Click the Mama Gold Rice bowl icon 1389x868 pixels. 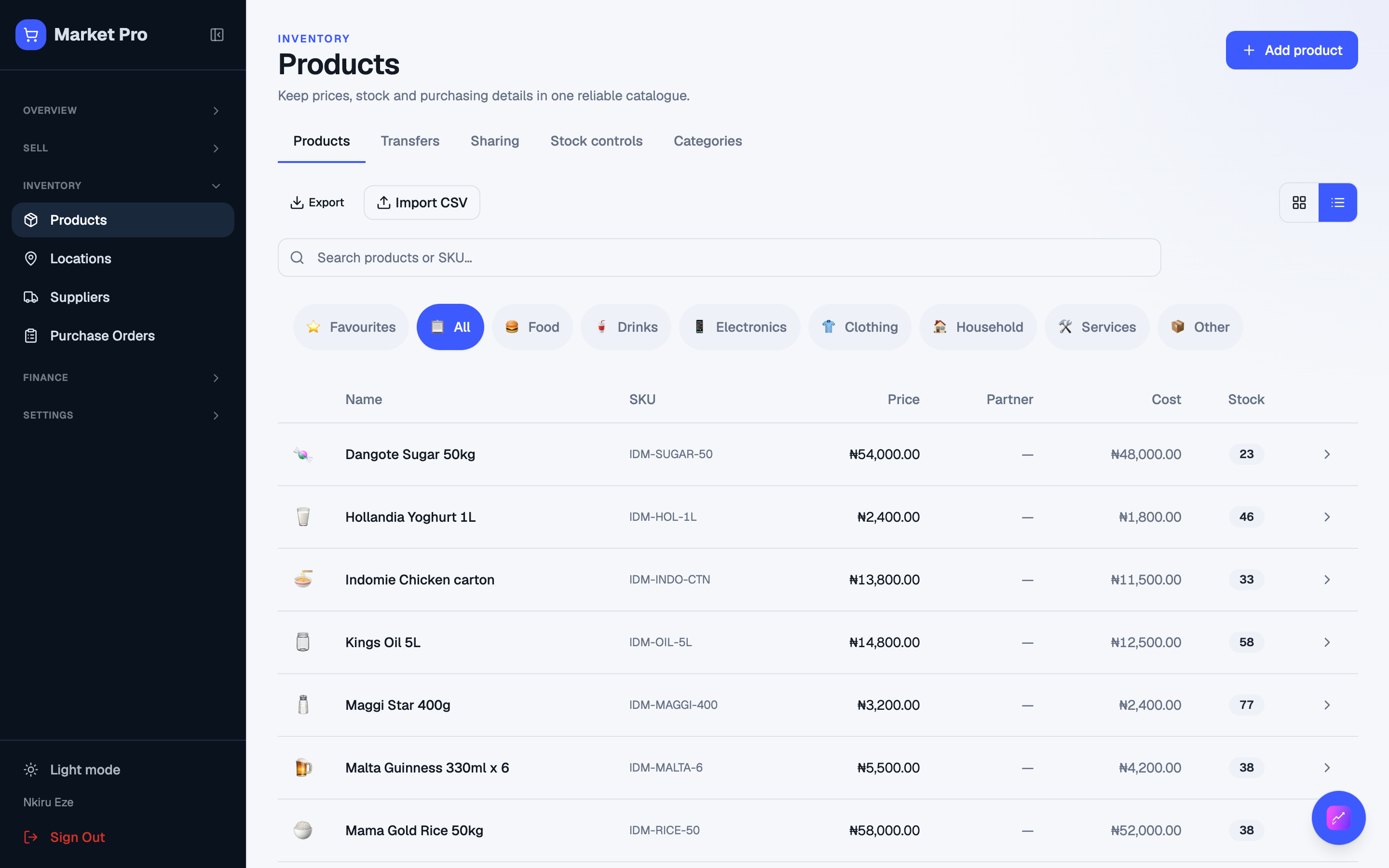303,830
